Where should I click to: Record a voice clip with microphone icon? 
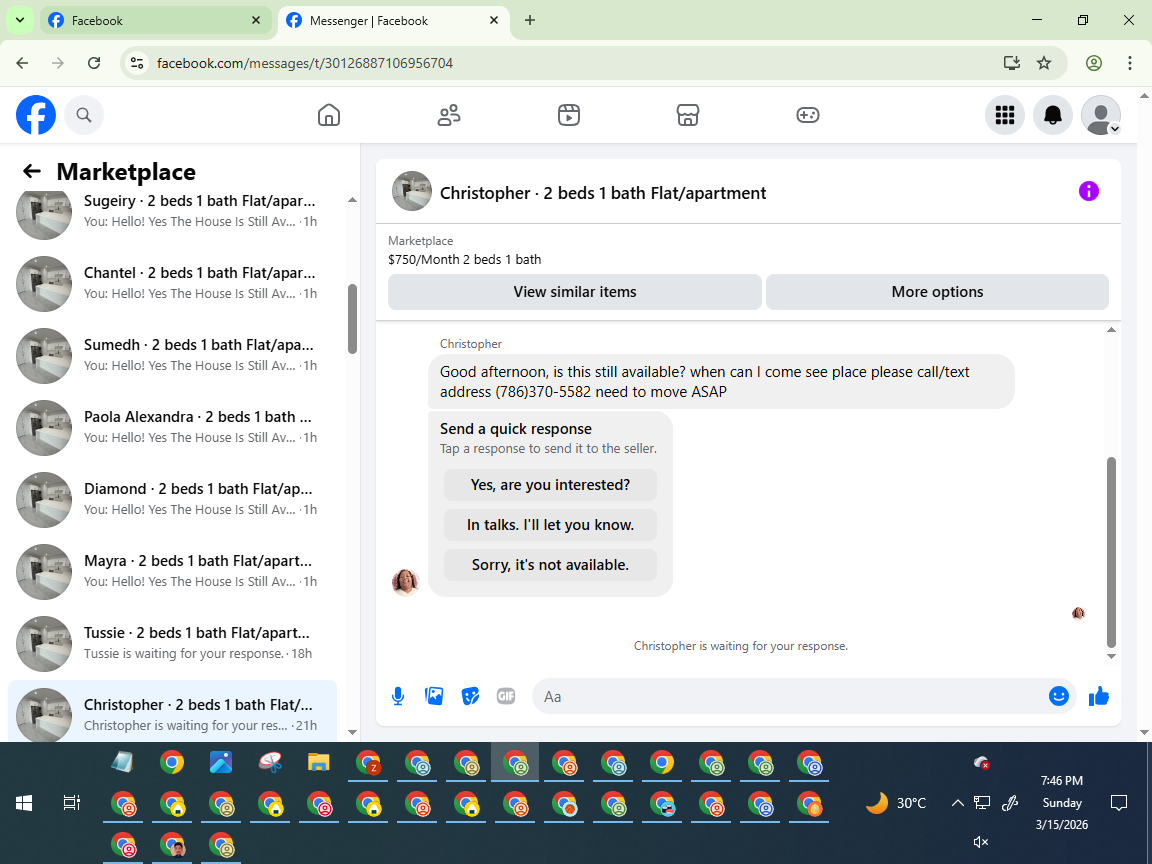[397, 696]
